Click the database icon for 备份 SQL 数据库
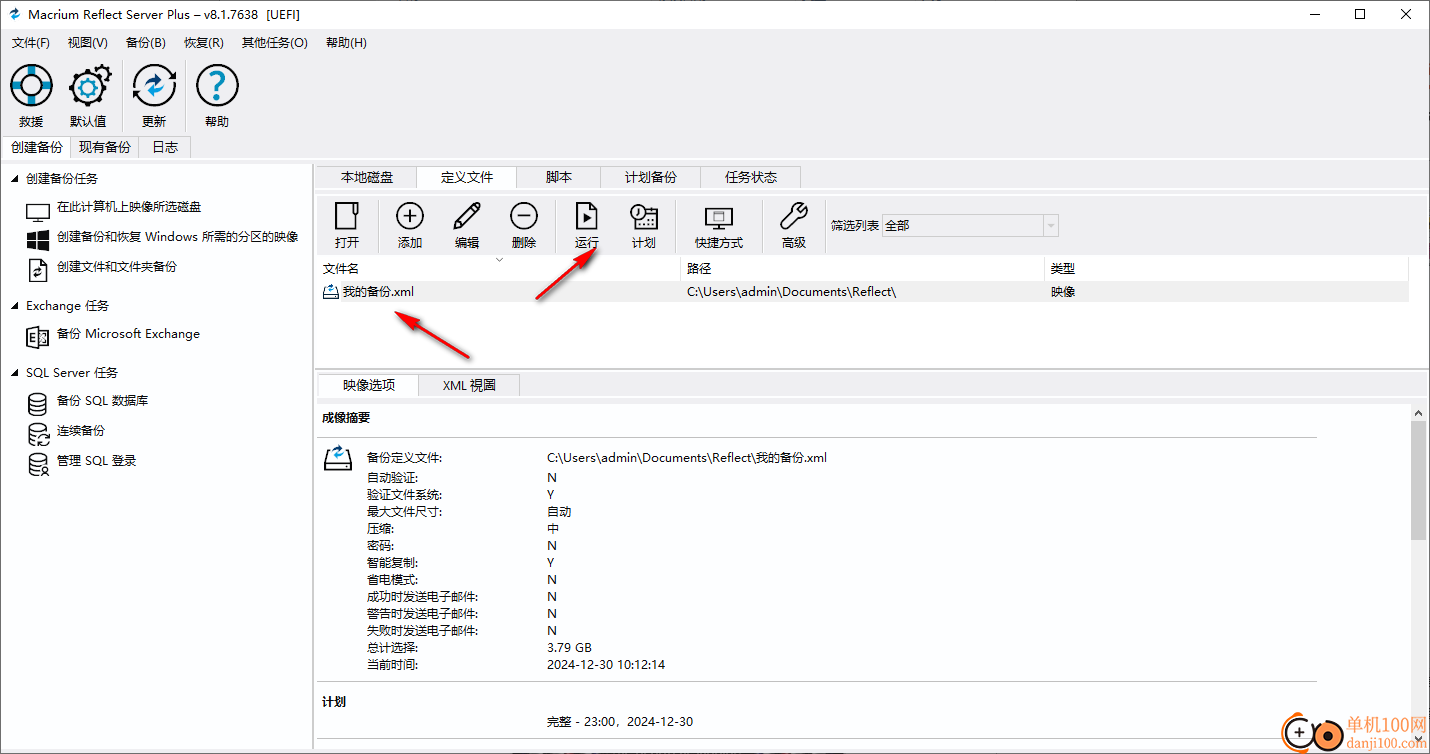 [x=38, y=404]
